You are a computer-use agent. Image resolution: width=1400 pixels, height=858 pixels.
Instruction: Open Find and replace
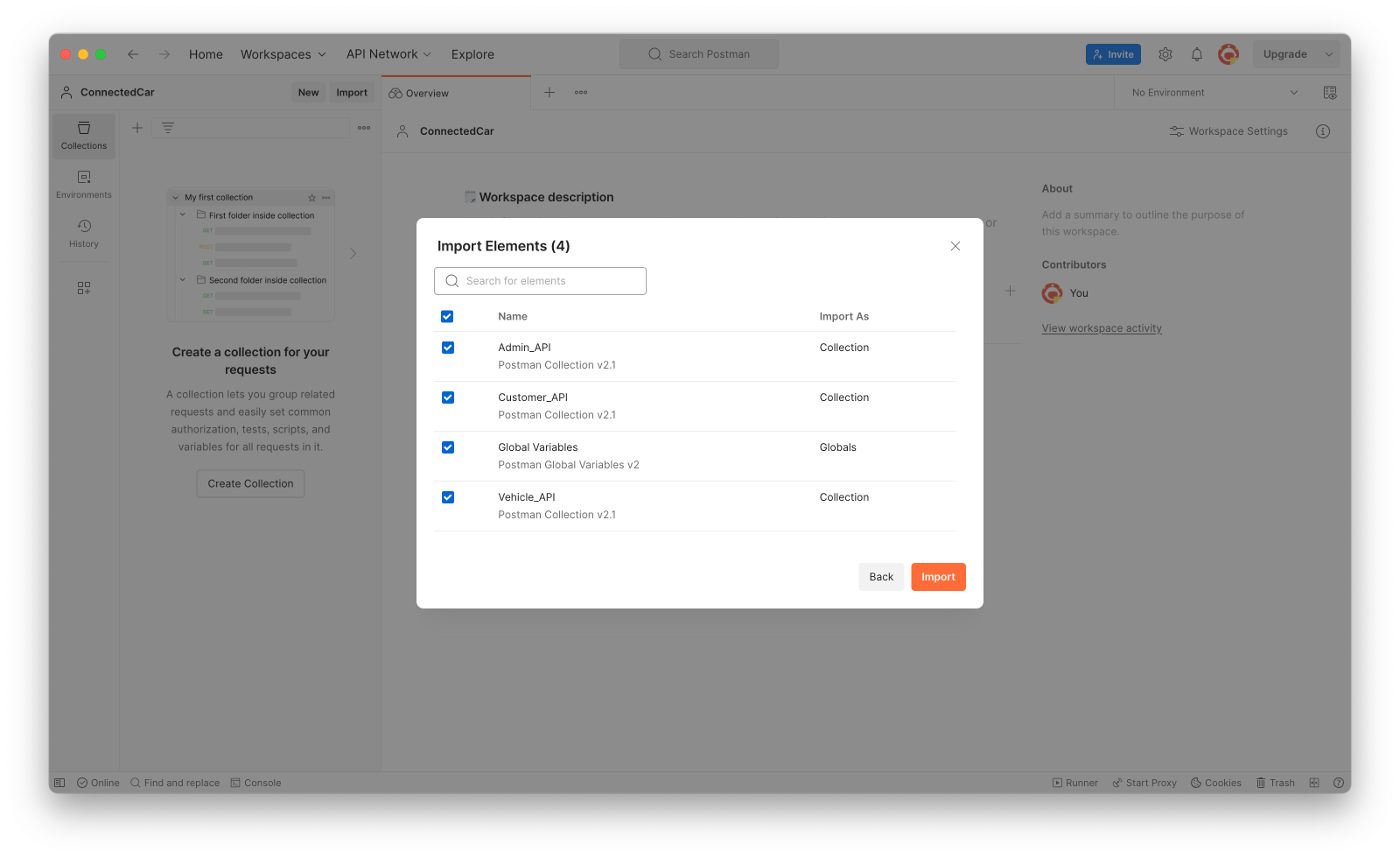tap(175, 783)
